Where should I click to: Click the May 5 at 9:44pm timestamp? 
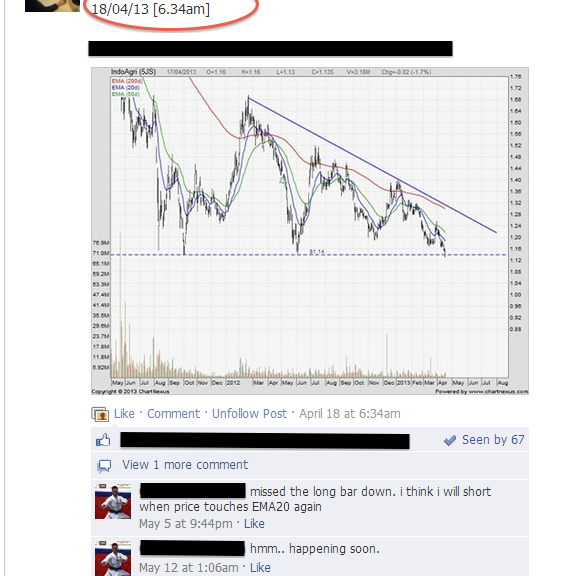pyautogui.click(x=186, y=523)
